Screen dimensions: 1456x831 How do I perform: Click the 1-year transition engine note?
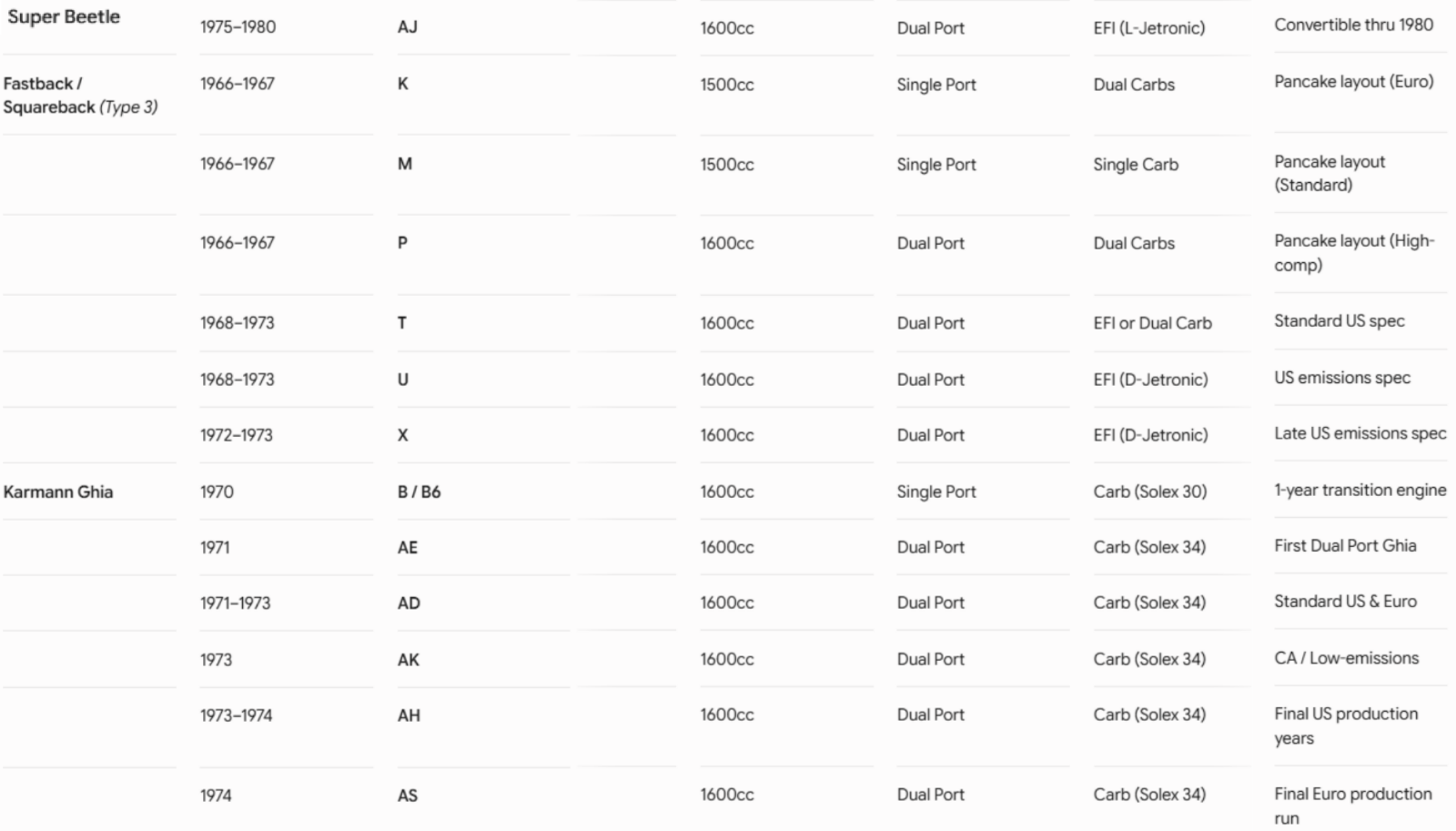coord(1360,490)
